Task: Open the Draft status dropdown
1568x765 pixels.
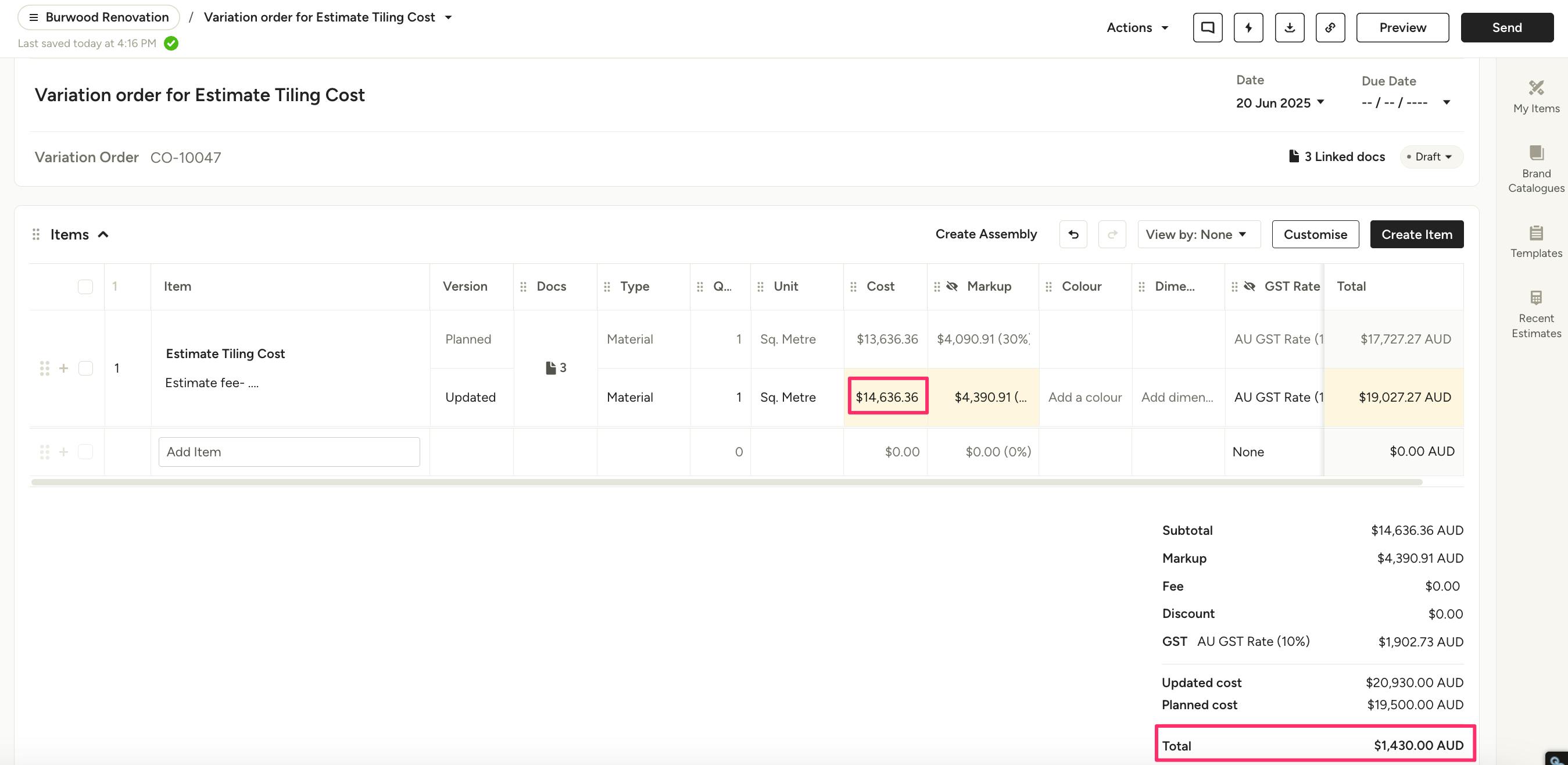Action: (1432, 157)
